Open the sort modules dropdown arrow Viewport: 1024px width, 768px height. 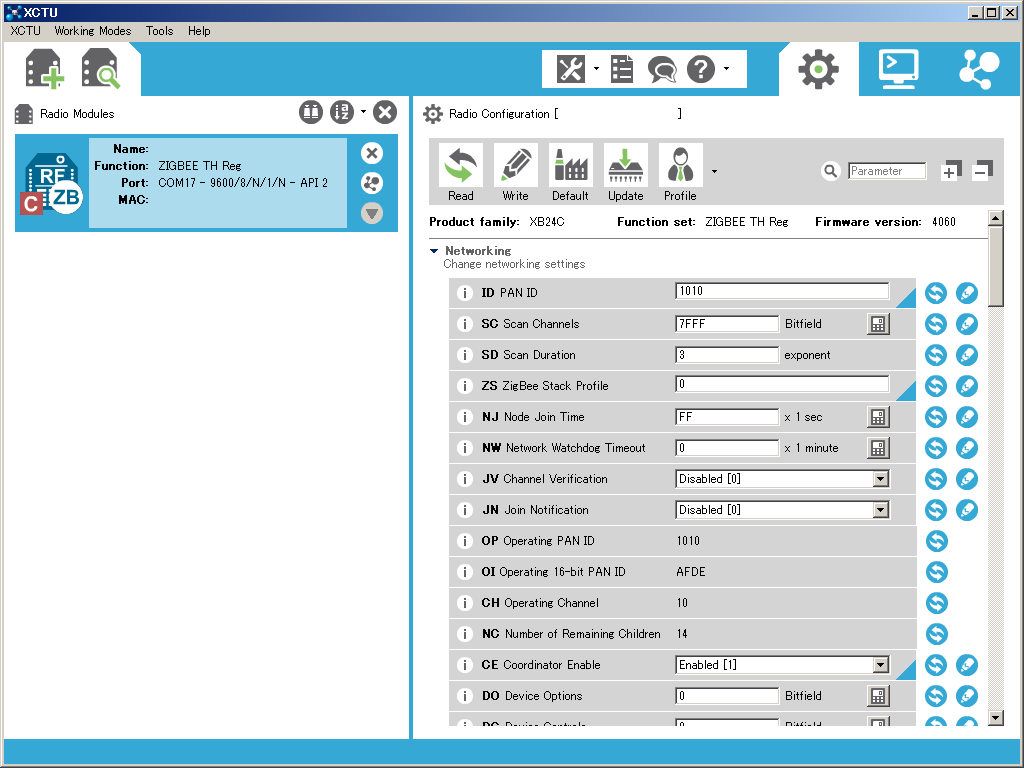point(363,112)
